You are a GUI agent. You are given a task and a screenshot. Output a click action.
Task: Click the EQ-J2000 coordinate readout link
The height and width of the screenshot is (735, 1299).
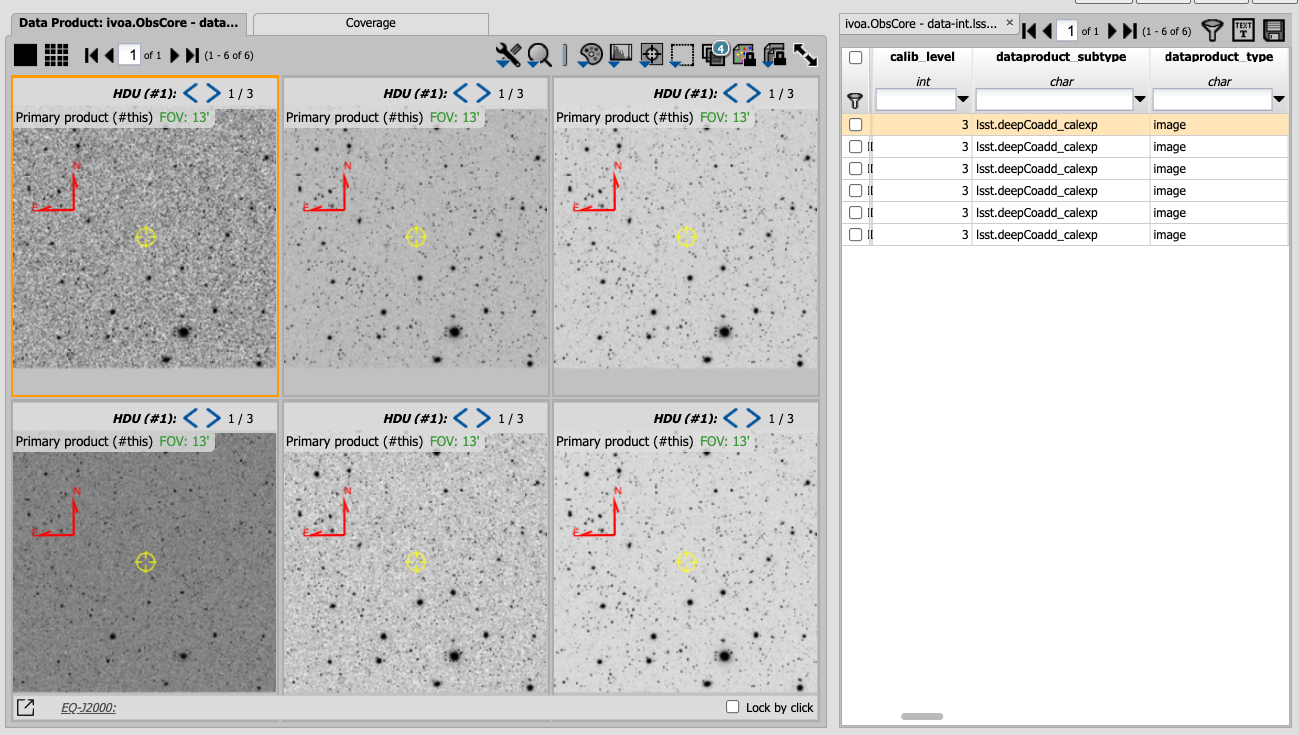pyautogui.click(x=88, y=708)
